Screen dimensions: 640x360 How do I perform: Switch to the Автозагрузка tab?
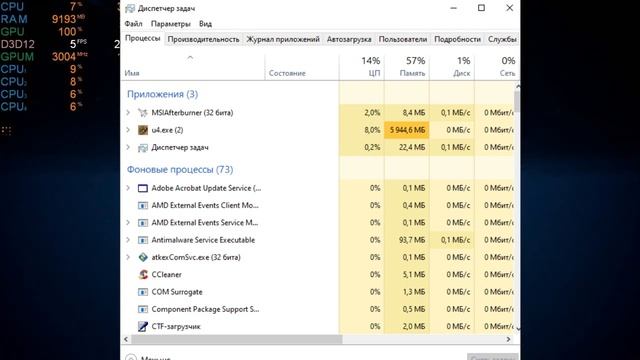[x=349, y=39]
